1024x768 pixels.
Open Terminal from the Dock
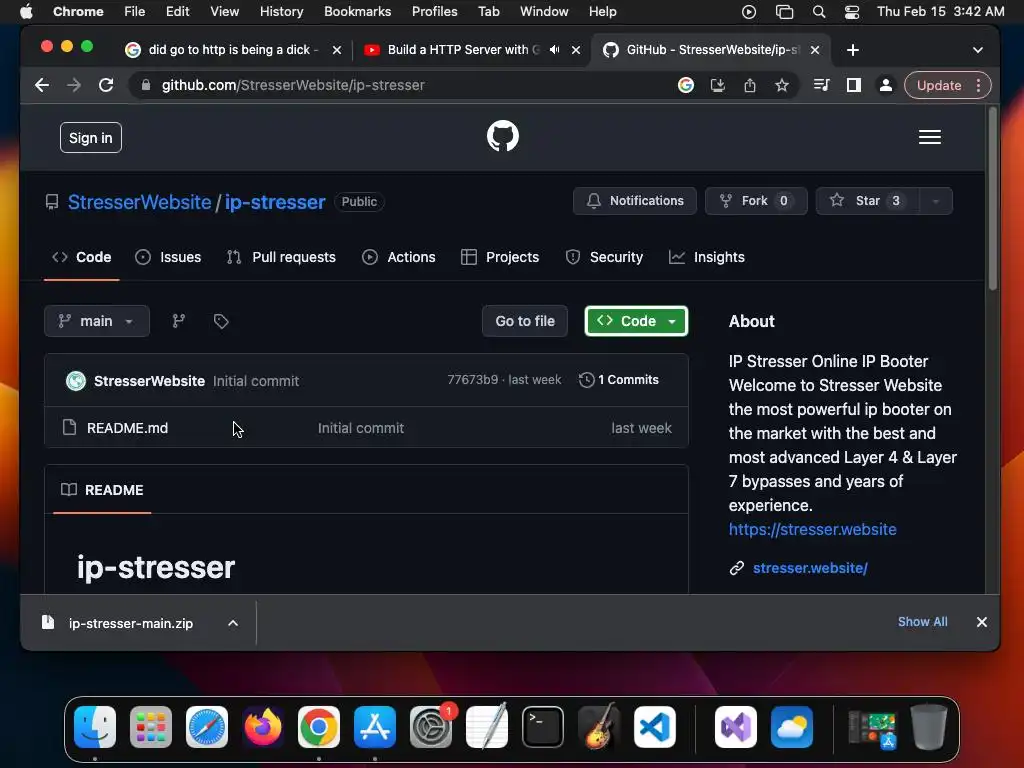(543, 727)
